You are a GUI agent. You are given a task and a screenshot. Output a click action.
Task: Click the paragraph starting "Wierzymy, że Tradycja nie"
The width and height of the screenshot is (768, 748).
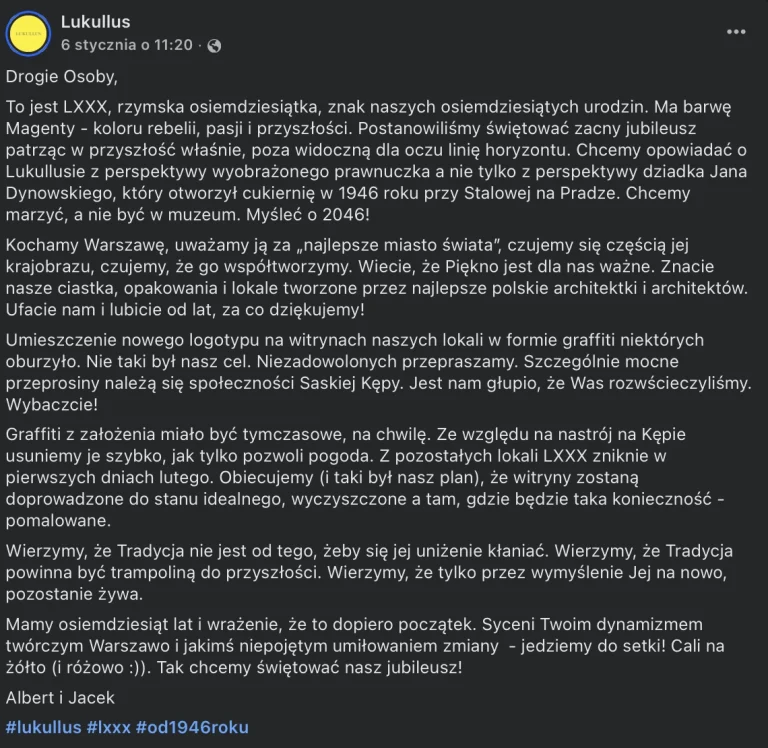(370, 572)
